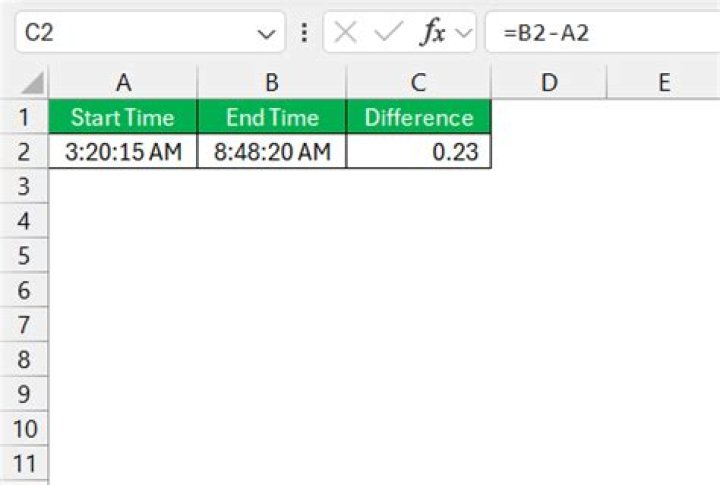Expand the dropdown arrow beside fx
720x485 pixels.
click(463, 33)
